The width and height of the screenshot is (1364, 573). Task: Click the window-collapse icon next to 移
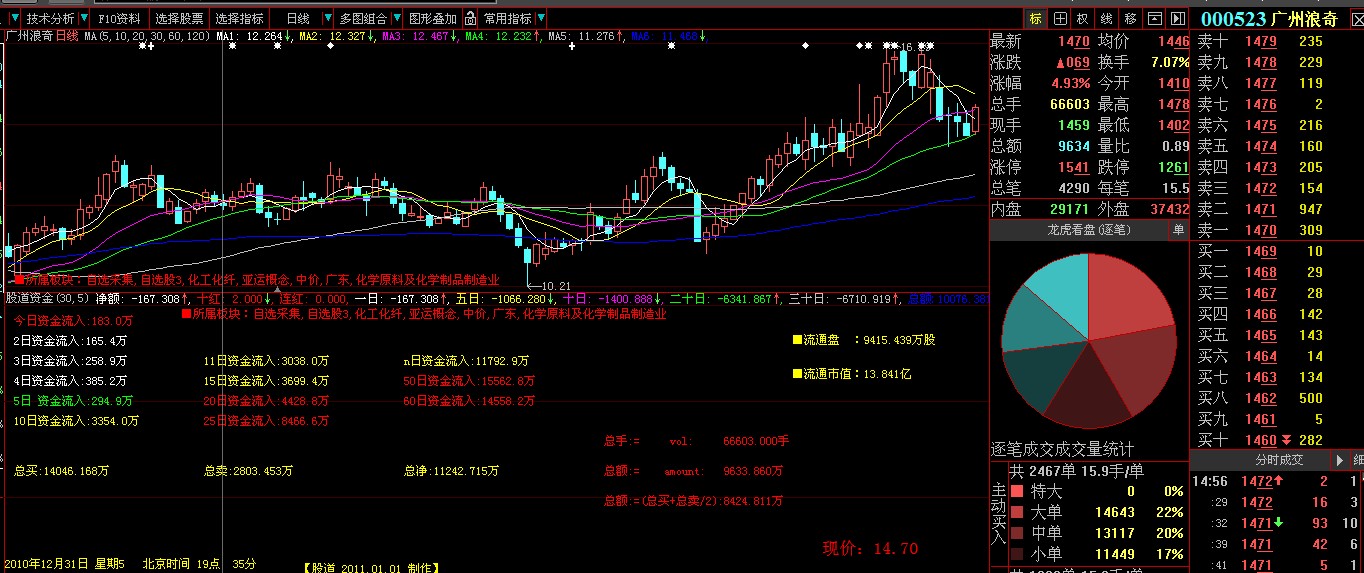[1154, 18]
